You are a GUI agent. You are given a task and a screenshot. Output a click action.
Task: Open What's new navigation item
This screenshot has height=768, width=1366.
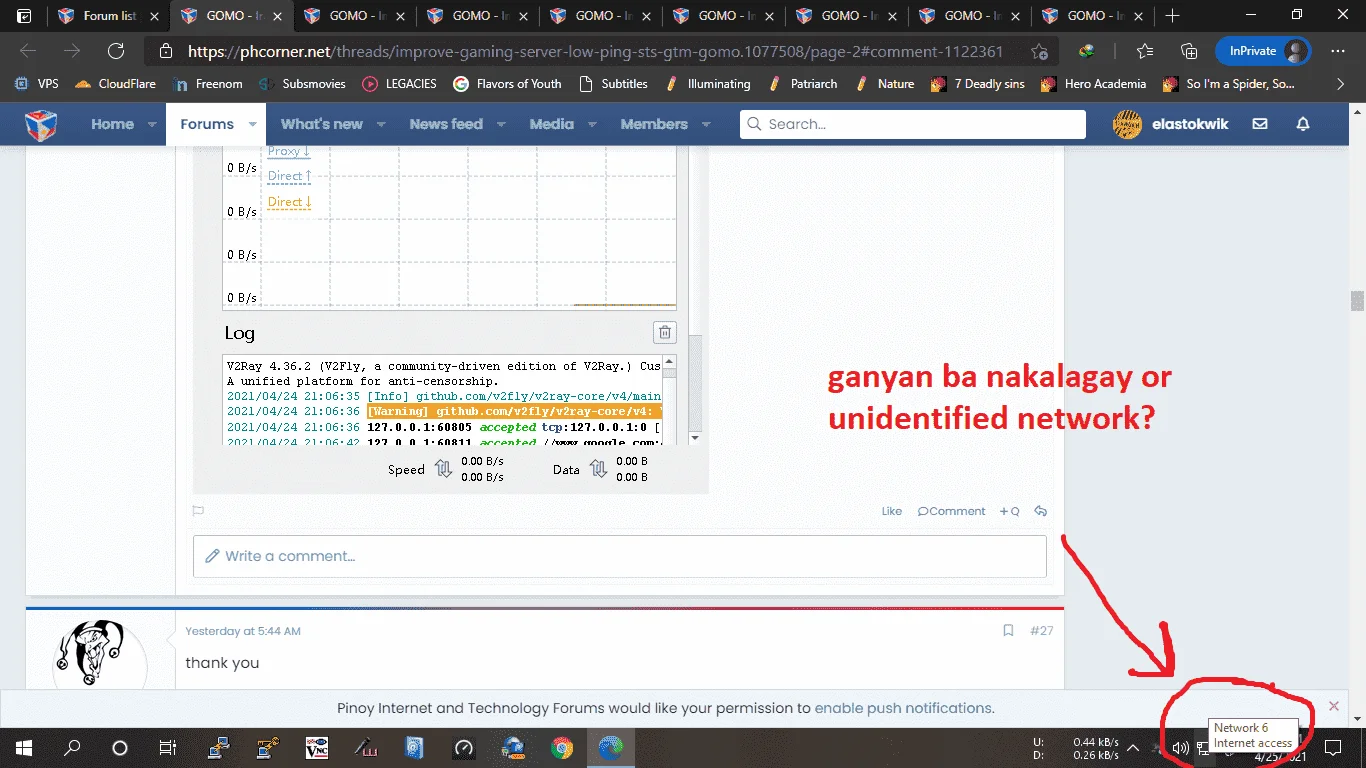(322, 124)
